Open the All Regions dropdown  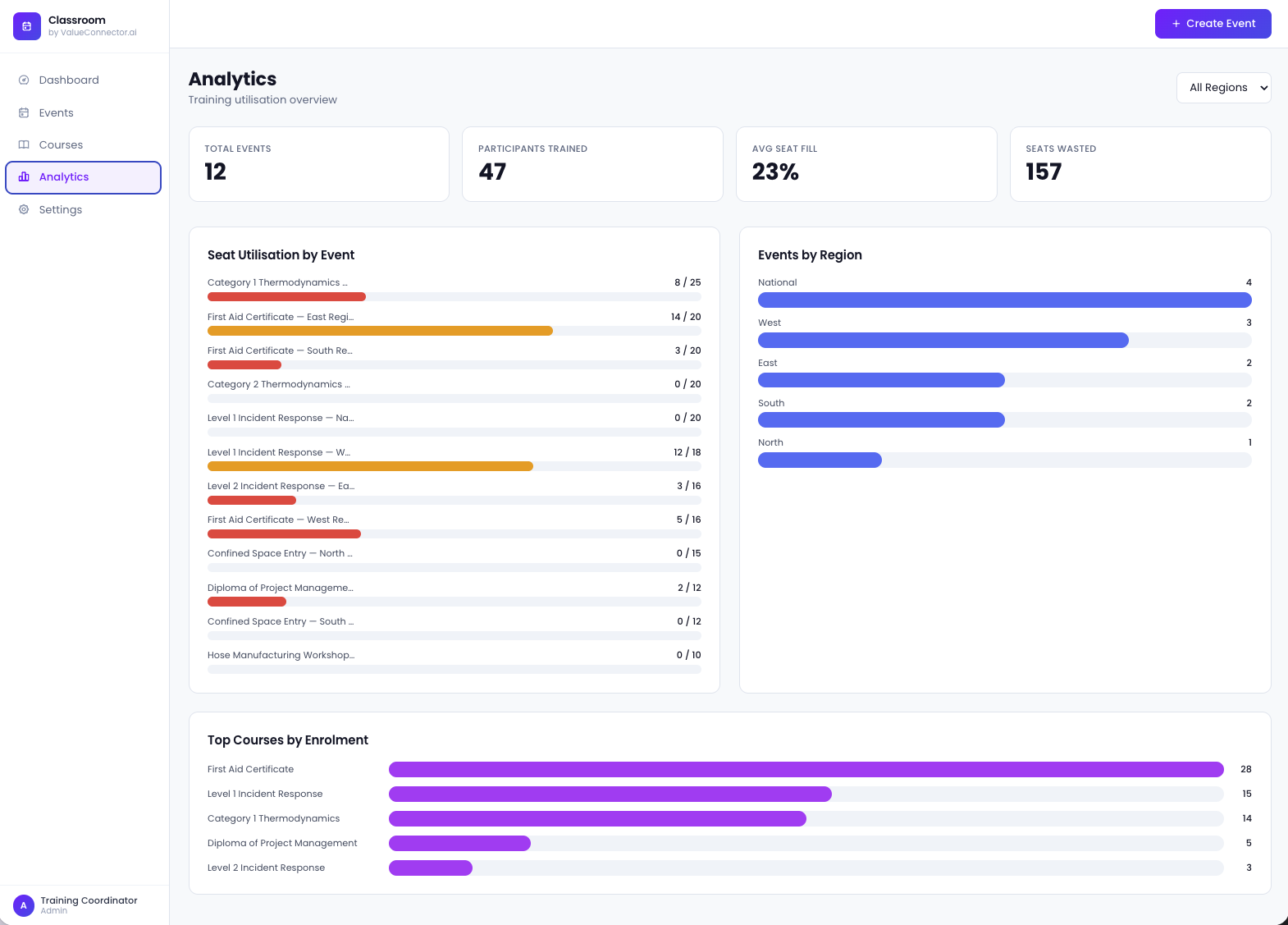1223,88
